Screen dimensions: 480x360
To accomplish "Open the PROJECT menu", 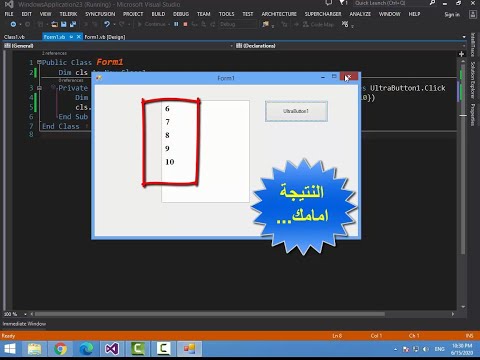I will point(133,14).
